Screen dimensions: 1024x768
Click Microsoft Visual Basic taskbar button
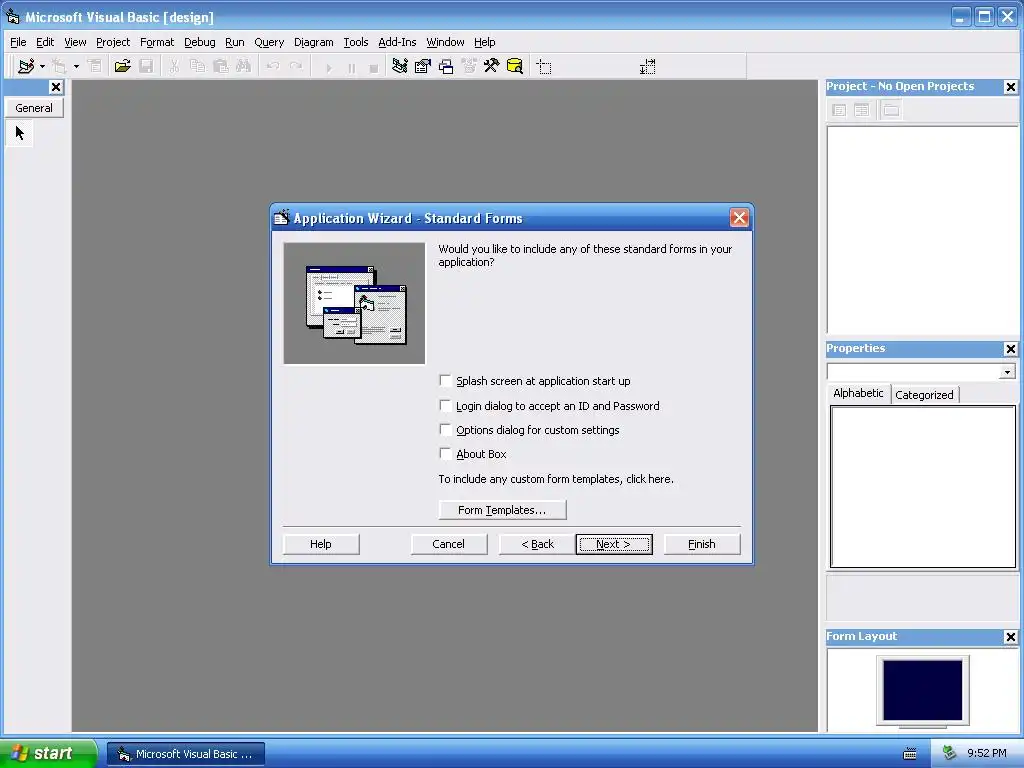click(x=186, y=754)
